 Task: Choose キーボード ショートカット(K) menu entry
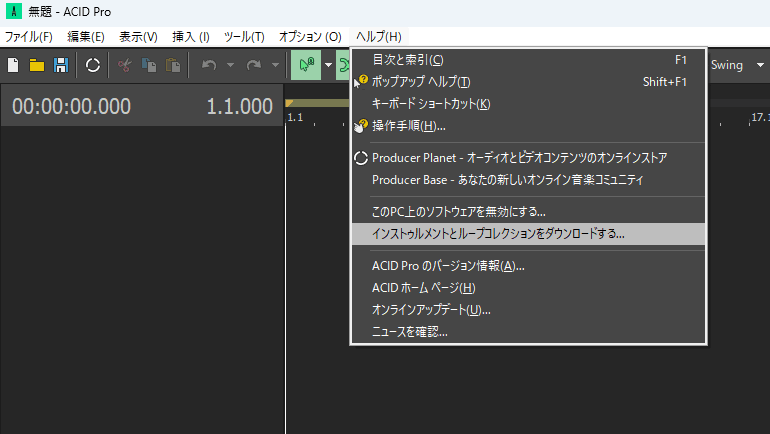(431, 104)
